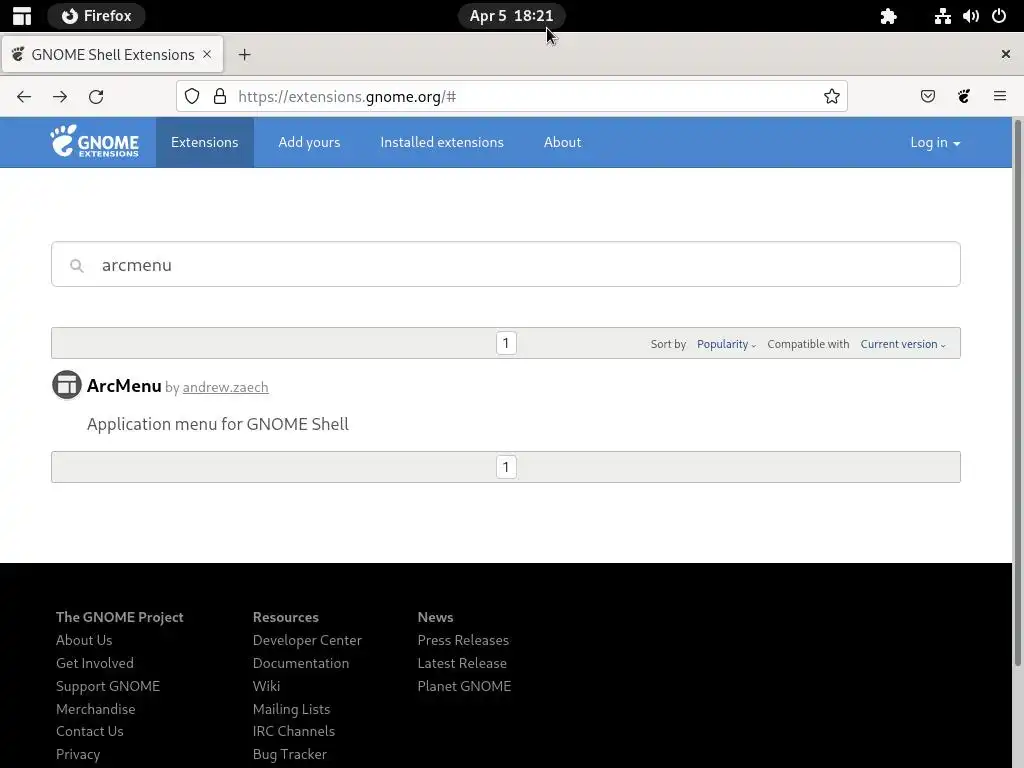Click the GNOME Shell integration toolbar icon
The image size is (1024, 768).
964,97
